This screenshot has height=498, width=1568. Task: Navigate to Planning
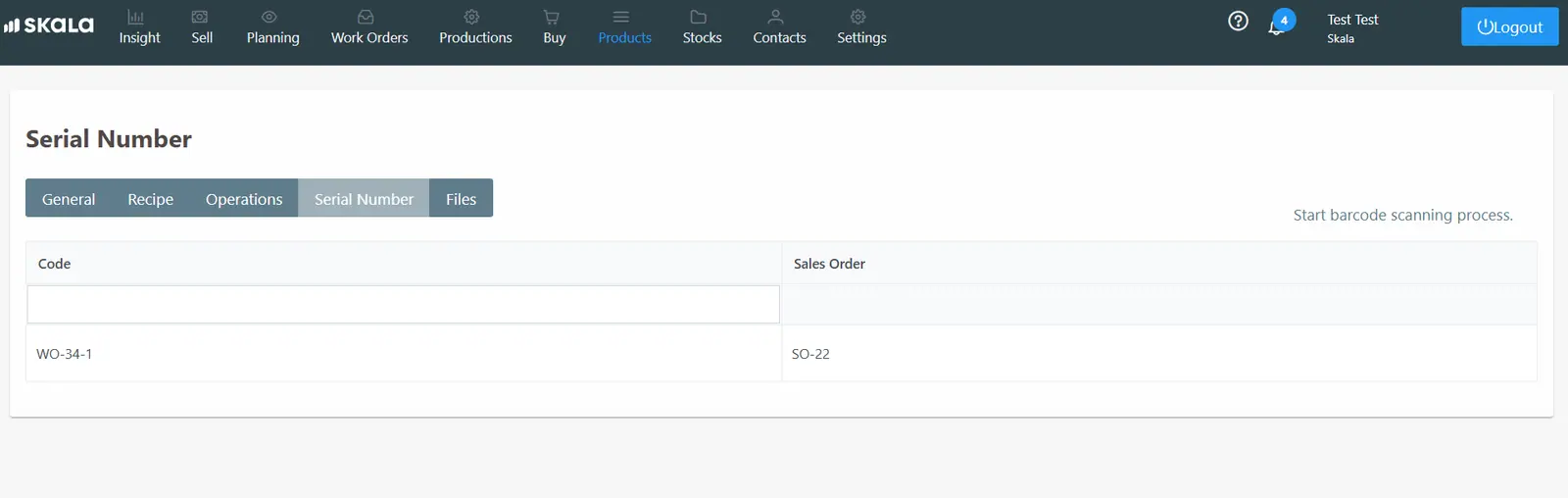click(273, 37)
